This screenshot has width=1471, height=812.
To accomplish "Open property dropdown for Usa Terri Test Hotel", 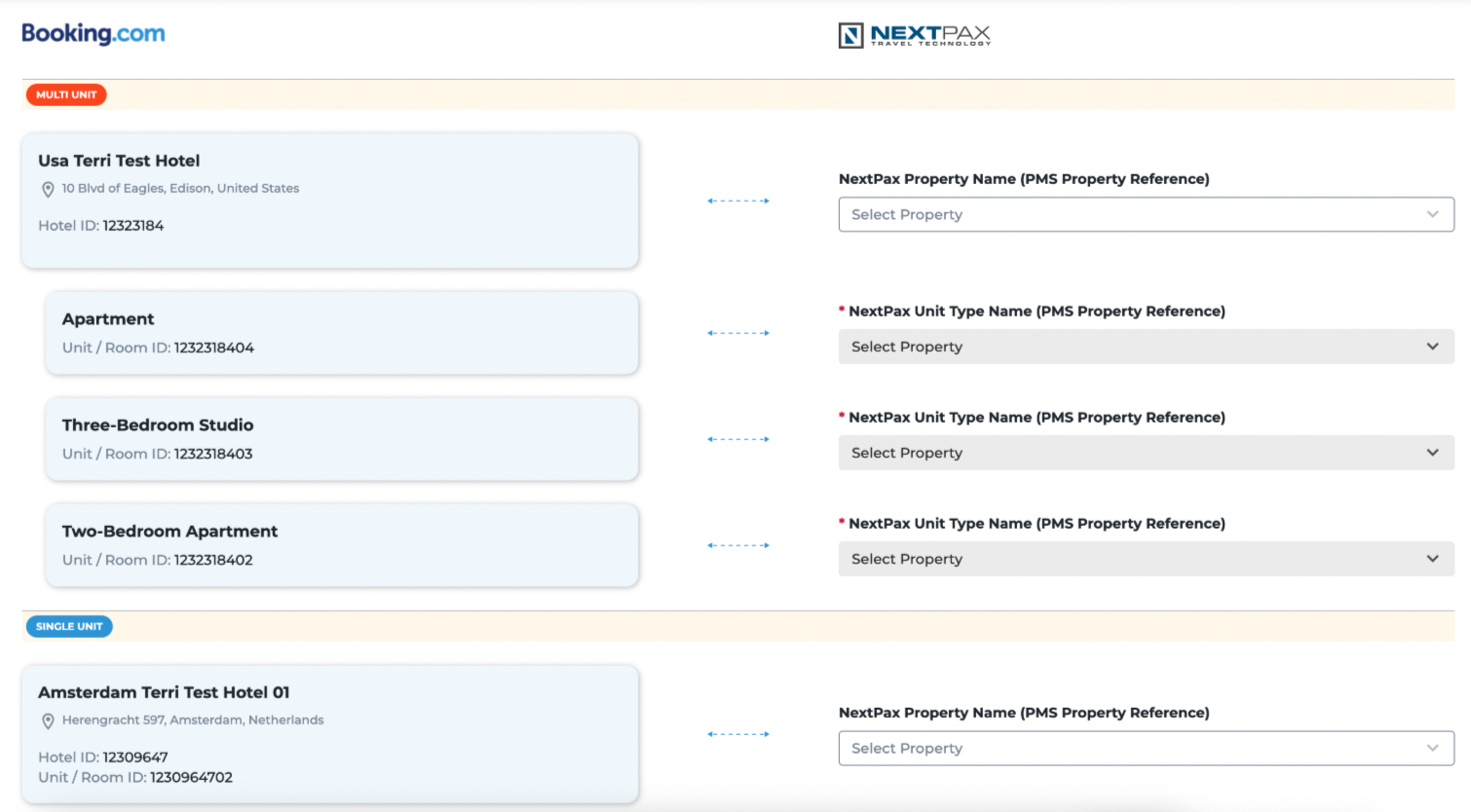I will click(1146, 214).
